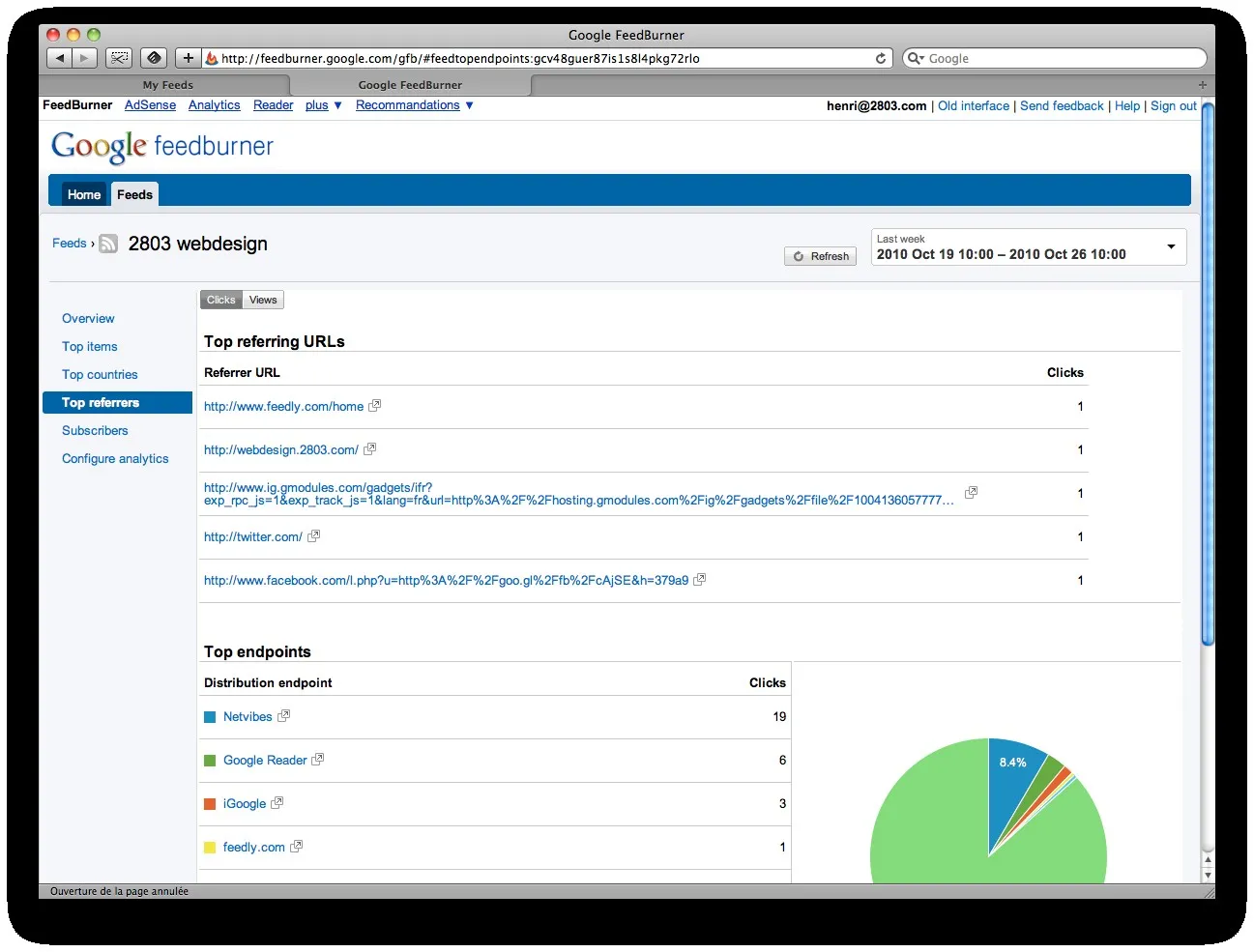Click the FeedBurner flame favicon in address bar
This screenshot has width=1254, height=952.
click(x=212, y=58)
